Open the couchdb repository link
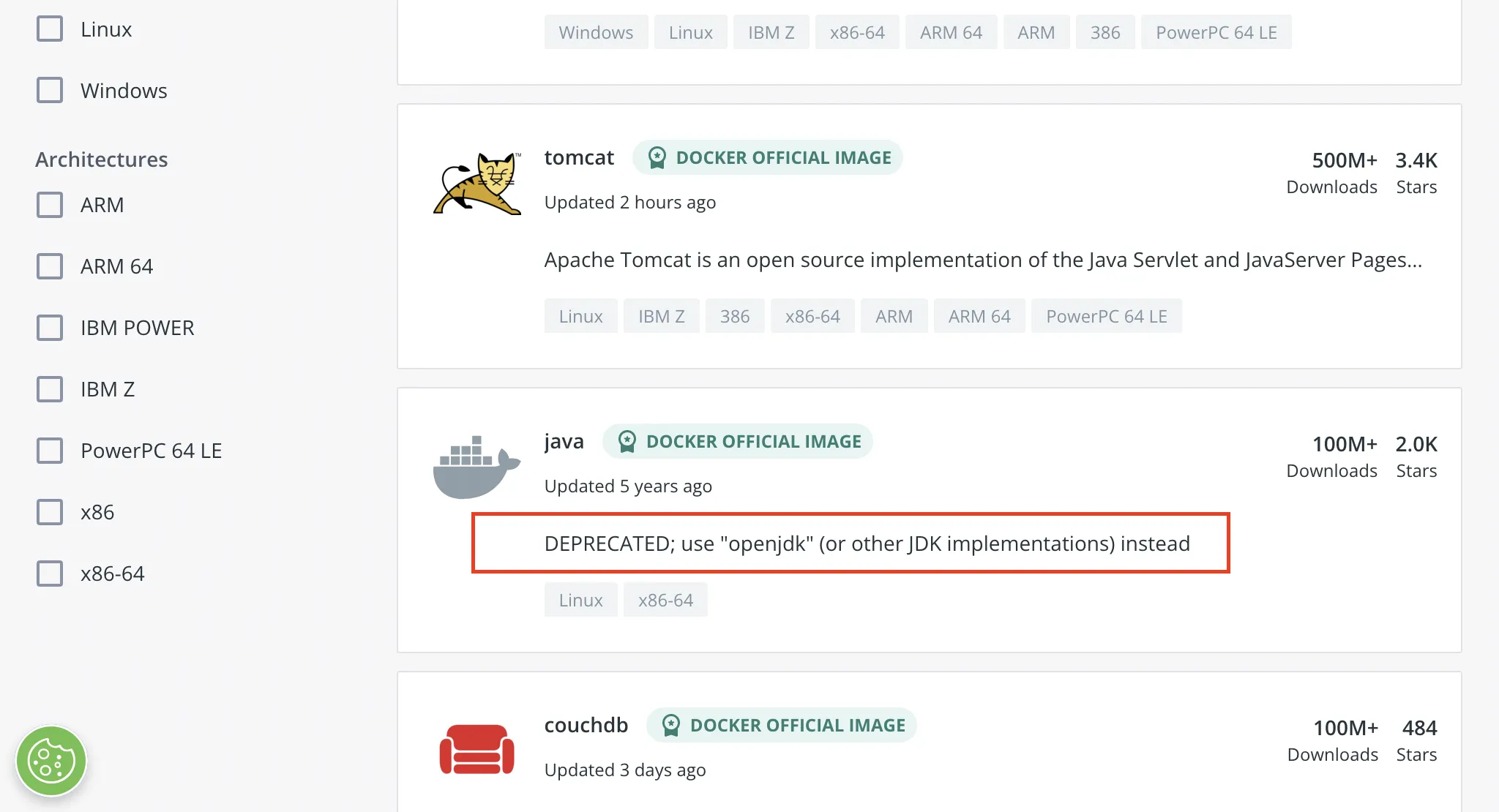1499x812 pixels. click(586, 726)
